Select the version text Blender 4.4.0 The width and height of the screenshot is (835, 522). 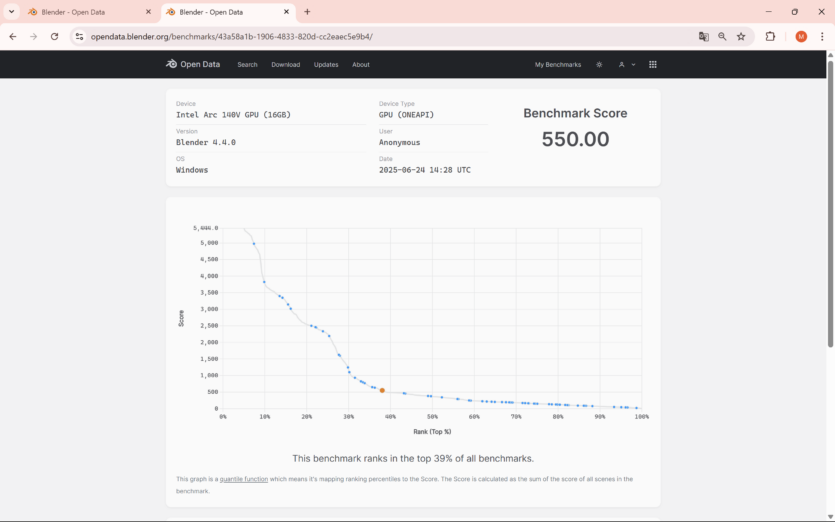(x=206, y=142)
